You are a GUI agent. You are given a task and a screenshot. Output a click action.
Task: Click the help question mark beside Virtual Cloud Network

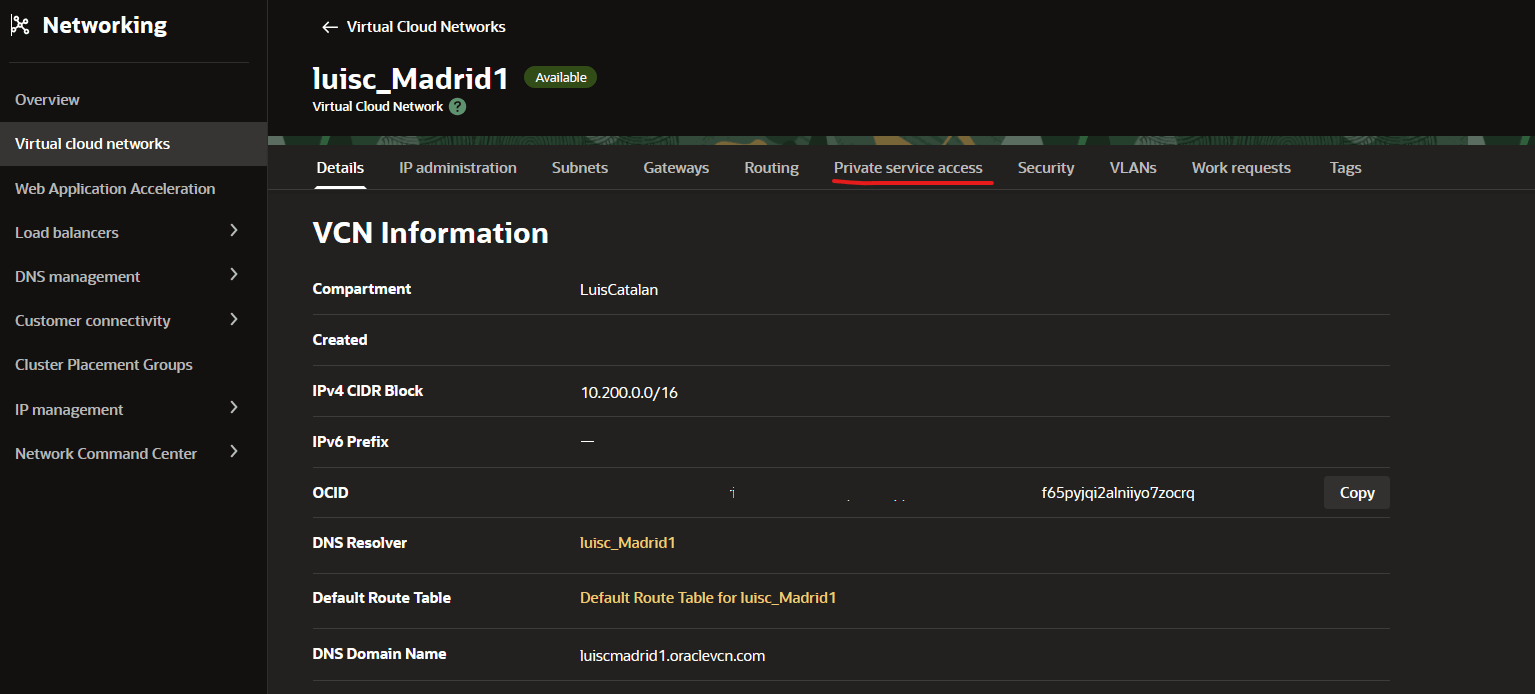point(457,106)
